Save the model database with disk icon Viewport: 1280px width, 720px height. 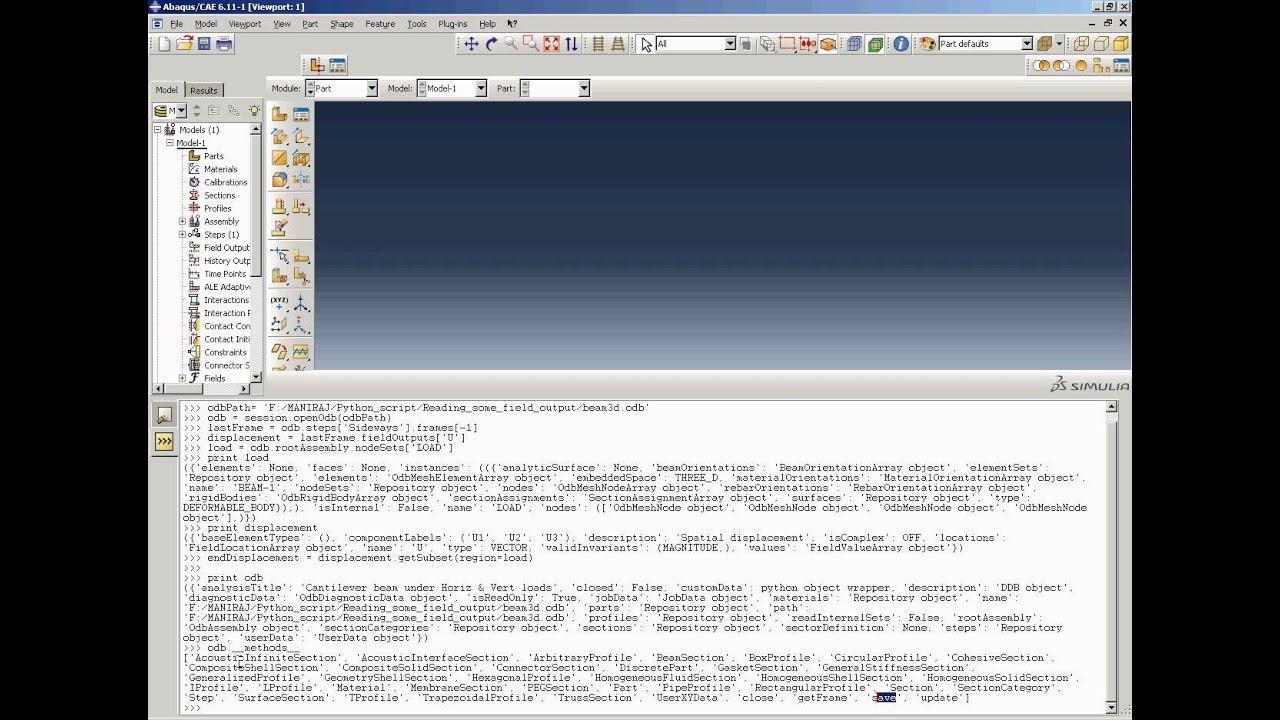pyautogui.click(x=204, y=44)
